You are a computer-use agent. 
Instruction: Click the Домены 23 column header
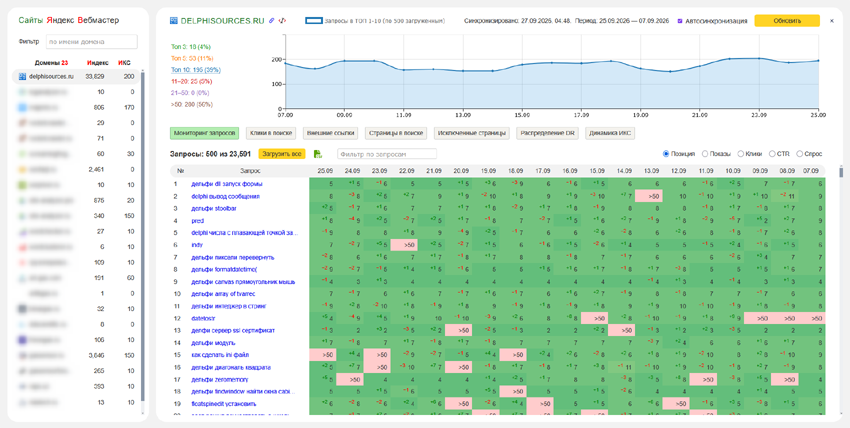51,63
